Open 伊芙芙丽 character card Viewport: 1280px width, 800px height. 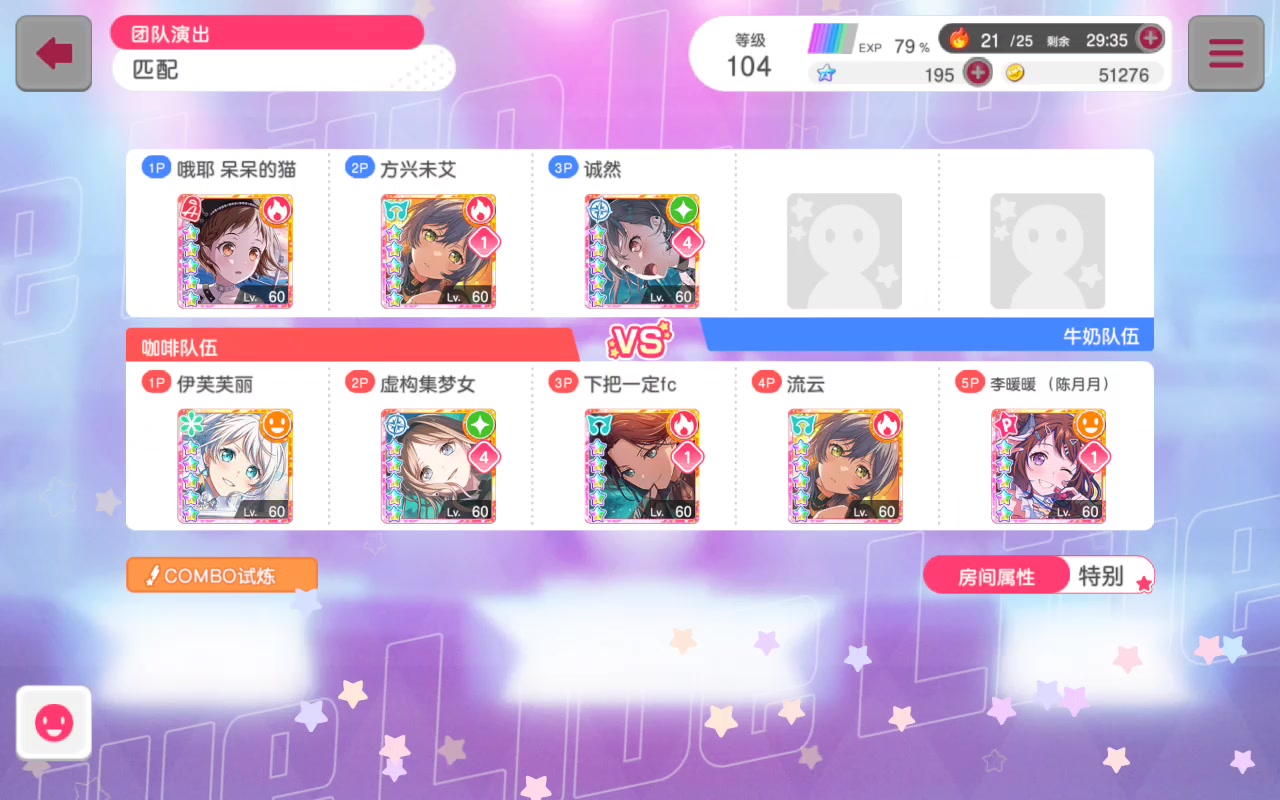pyautogui.click(x=235, y=466)
